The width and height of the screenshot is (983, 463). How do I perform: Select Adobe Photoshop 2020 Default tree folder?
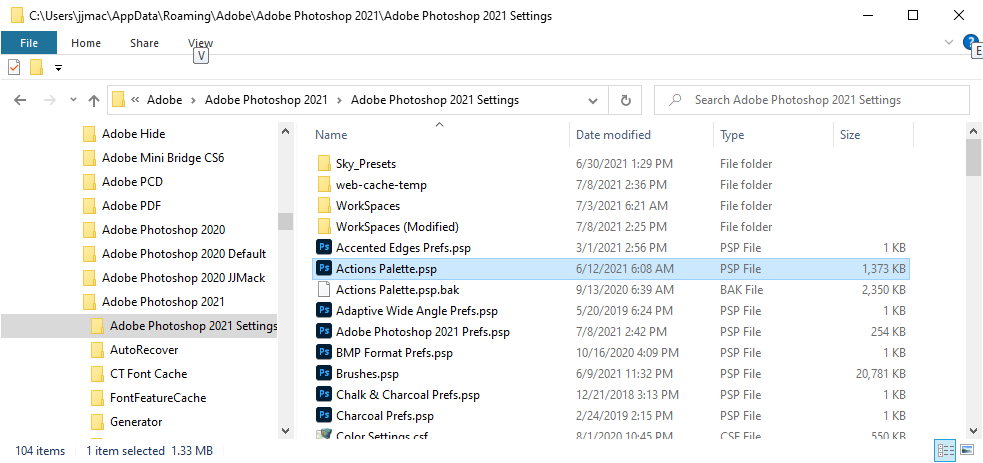pyautogui.click(x=174, y=254)
